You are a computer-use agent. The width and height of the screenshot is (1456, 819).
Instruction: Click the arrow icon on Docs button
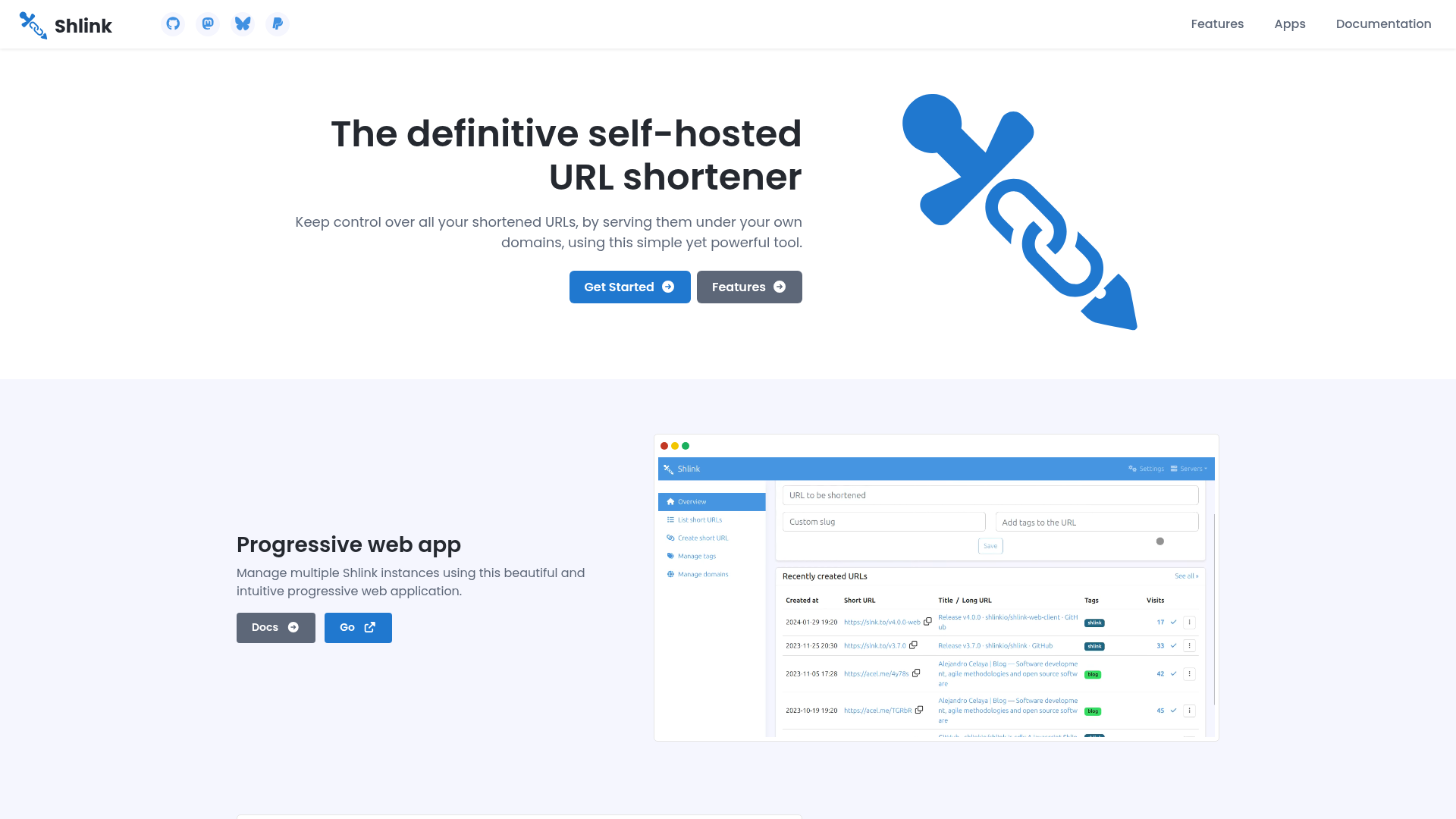tap(293, 627)
